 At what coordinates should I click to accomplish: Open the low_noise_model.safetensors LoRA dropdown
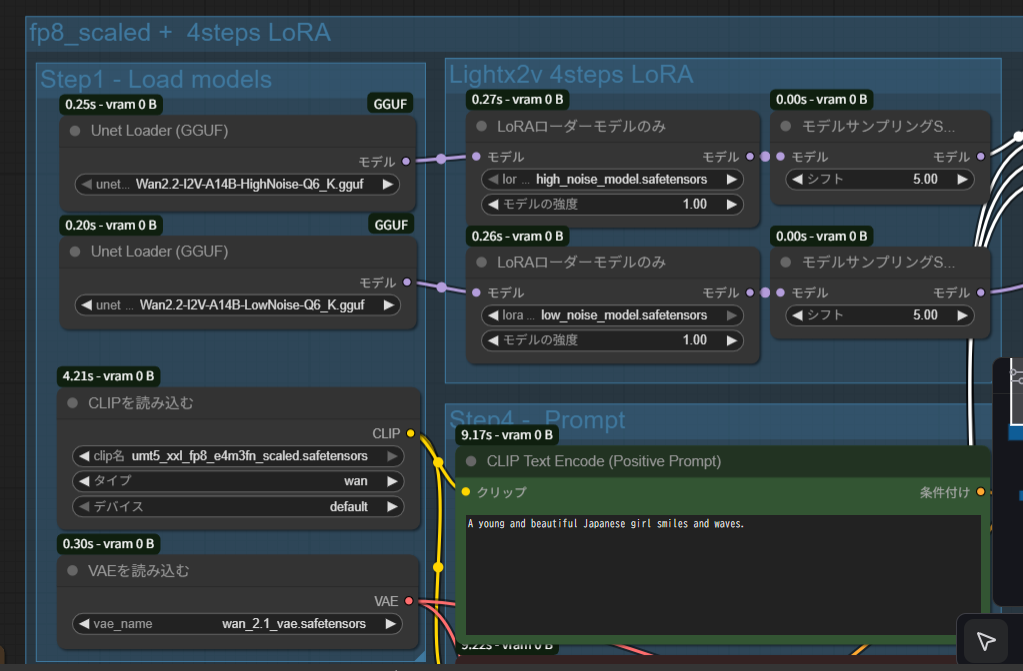point(612,315)
